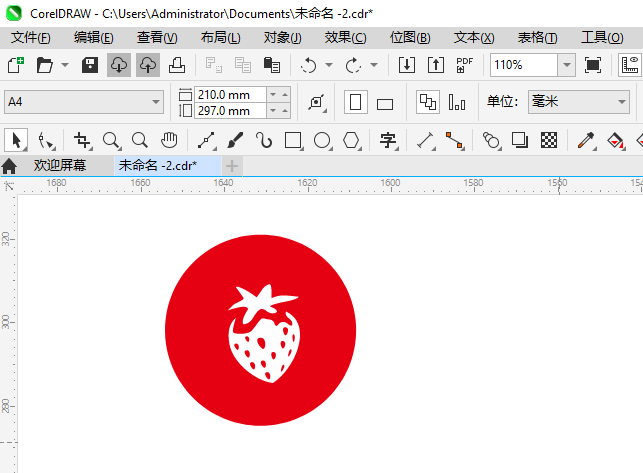Image resolution: width=643 pixels, height=473 pixels.
Task: Publish to PDF
Action: tap(465, 65)
